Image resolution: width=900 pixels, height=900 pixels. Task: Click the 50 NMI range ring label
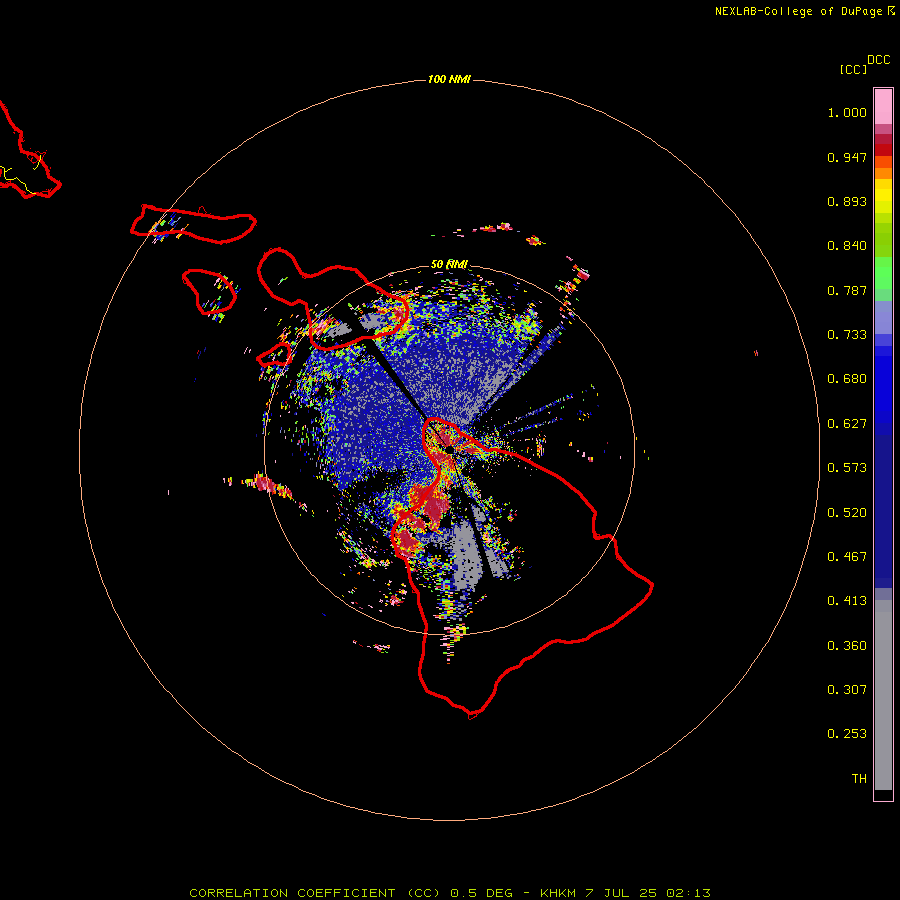pyautogui.click(x=449, y=264)
